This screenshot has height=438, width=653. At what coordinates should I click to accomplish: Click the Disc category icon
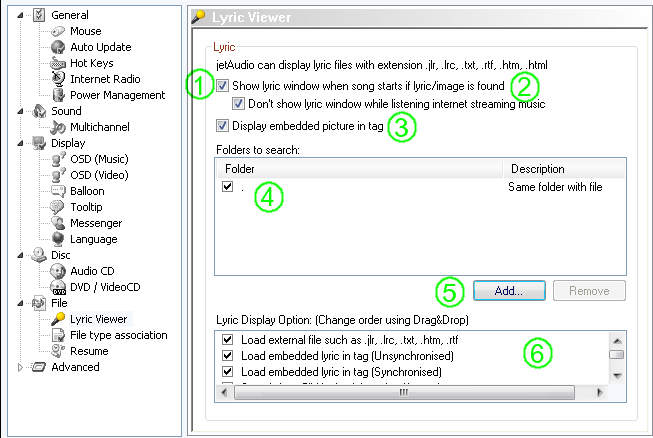pos(39,255)
